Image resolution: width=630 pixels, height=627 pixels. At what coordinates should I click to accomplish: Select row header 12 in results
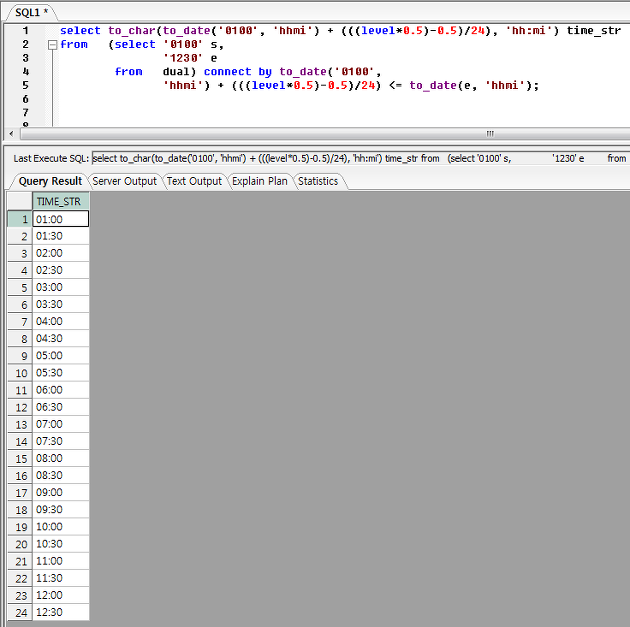(20, 407)
